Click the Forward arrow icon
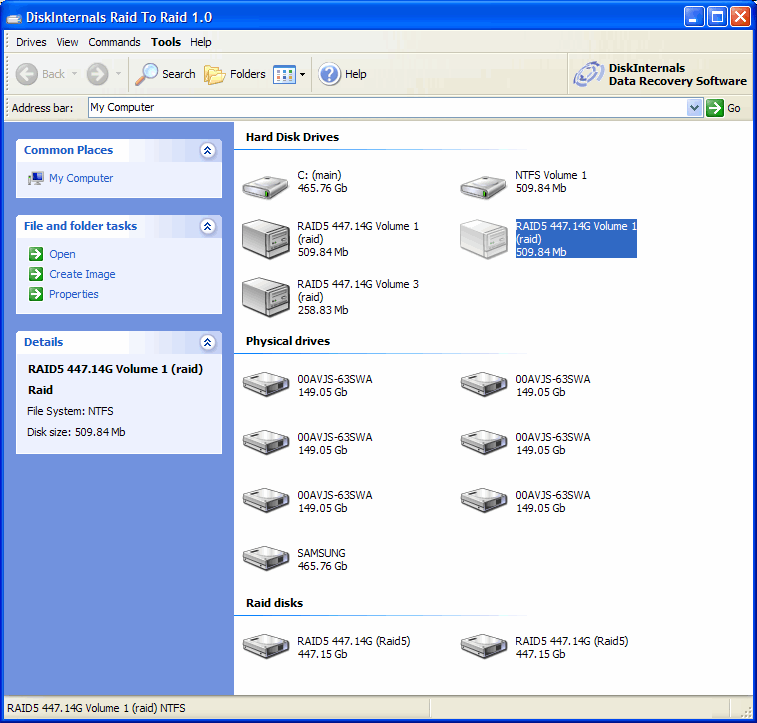Image resolution: width=757 pixels, height=723 pixels. click(98, 74)
